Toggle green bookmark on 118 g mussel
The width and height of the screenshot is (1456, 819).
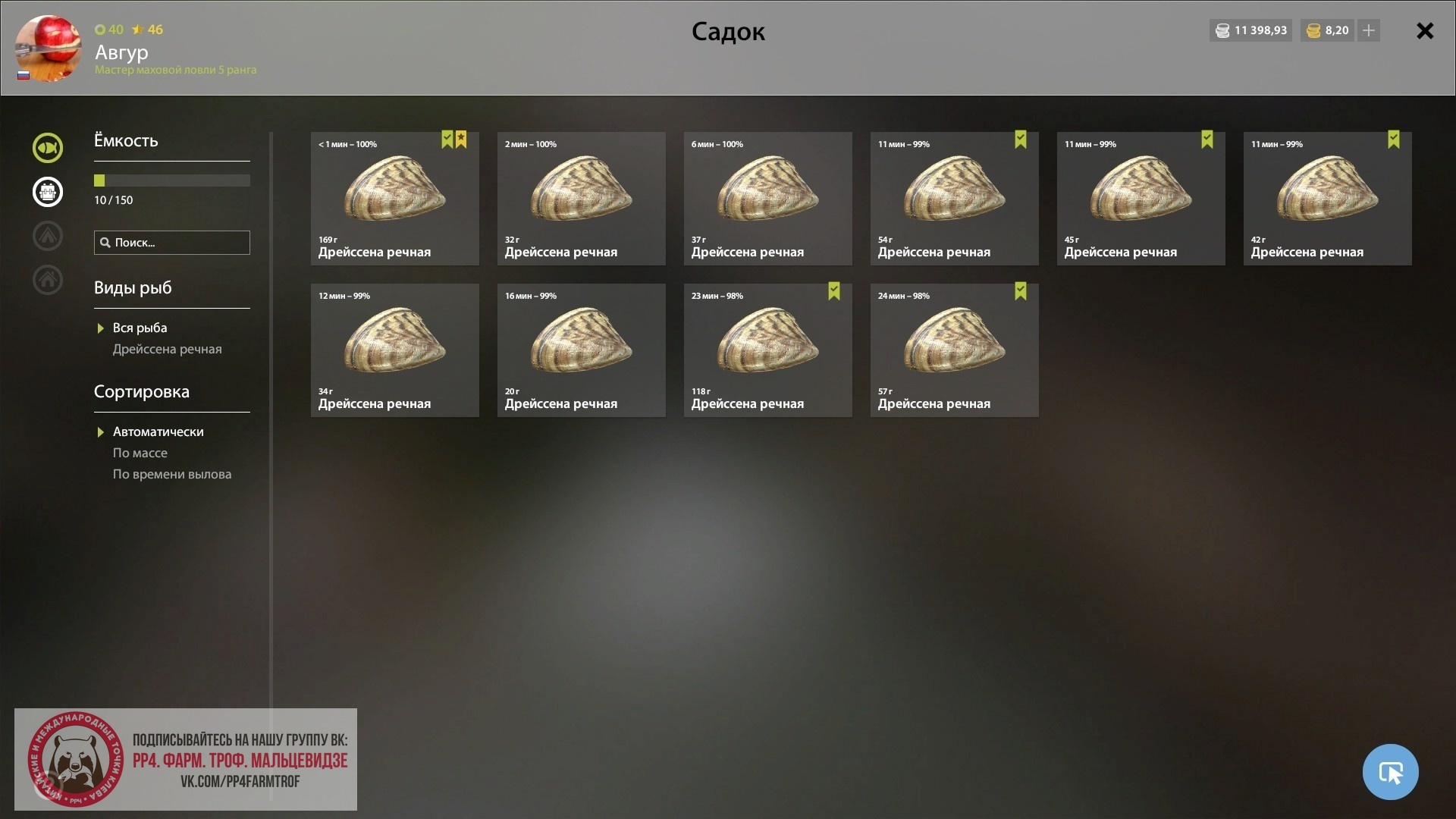[x=834, y=291]
